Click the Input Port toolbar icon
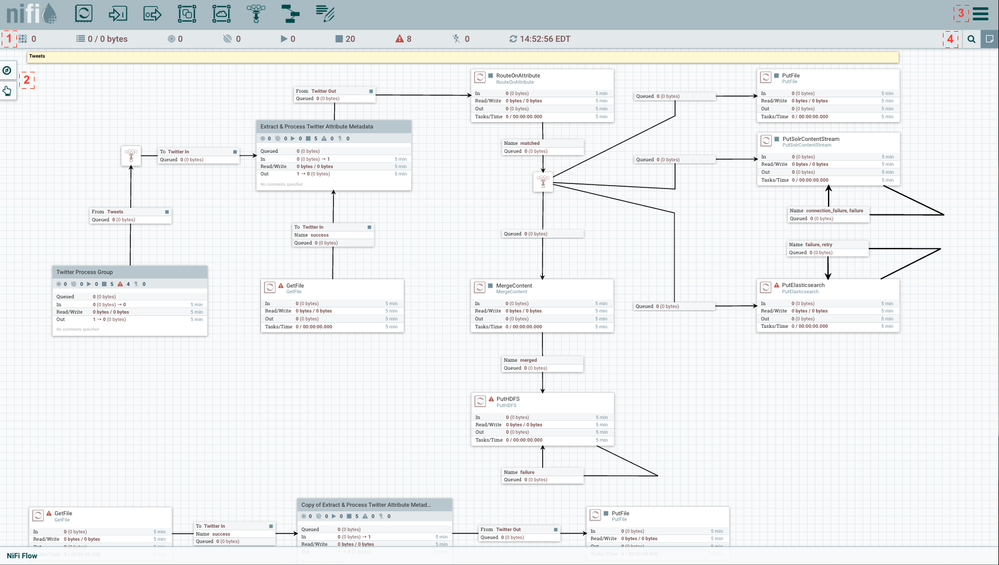Image resolution: width=999 pixels, height=565 pixels. (x=118, y=14)
